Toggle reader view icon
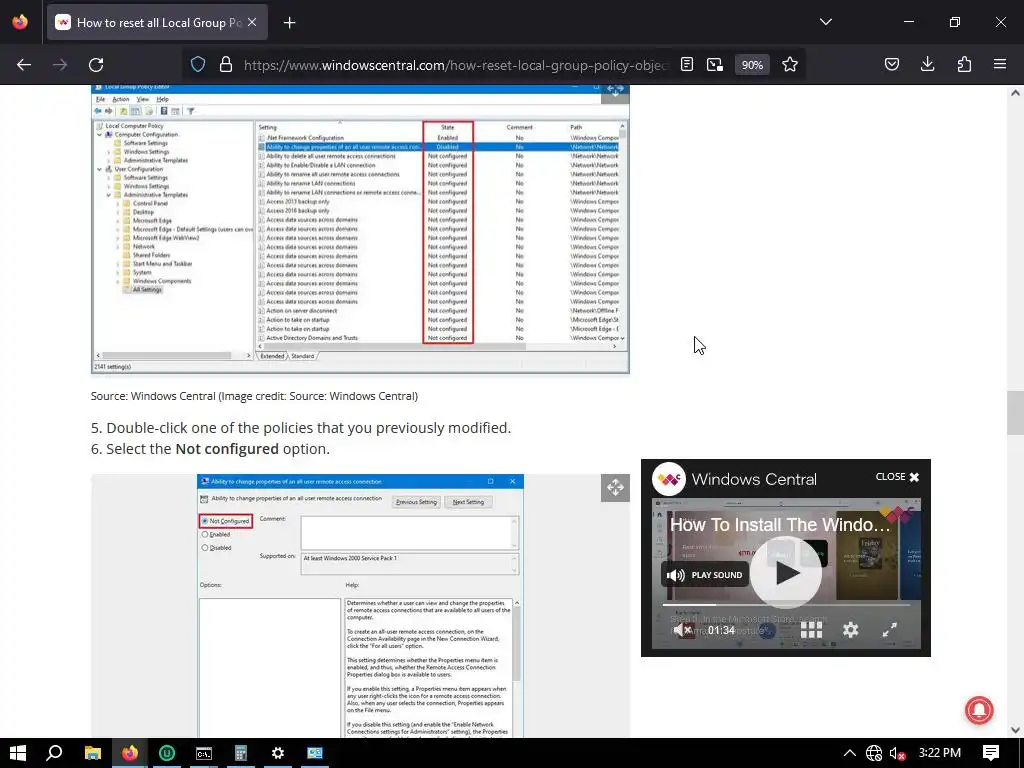 point(686,65)
